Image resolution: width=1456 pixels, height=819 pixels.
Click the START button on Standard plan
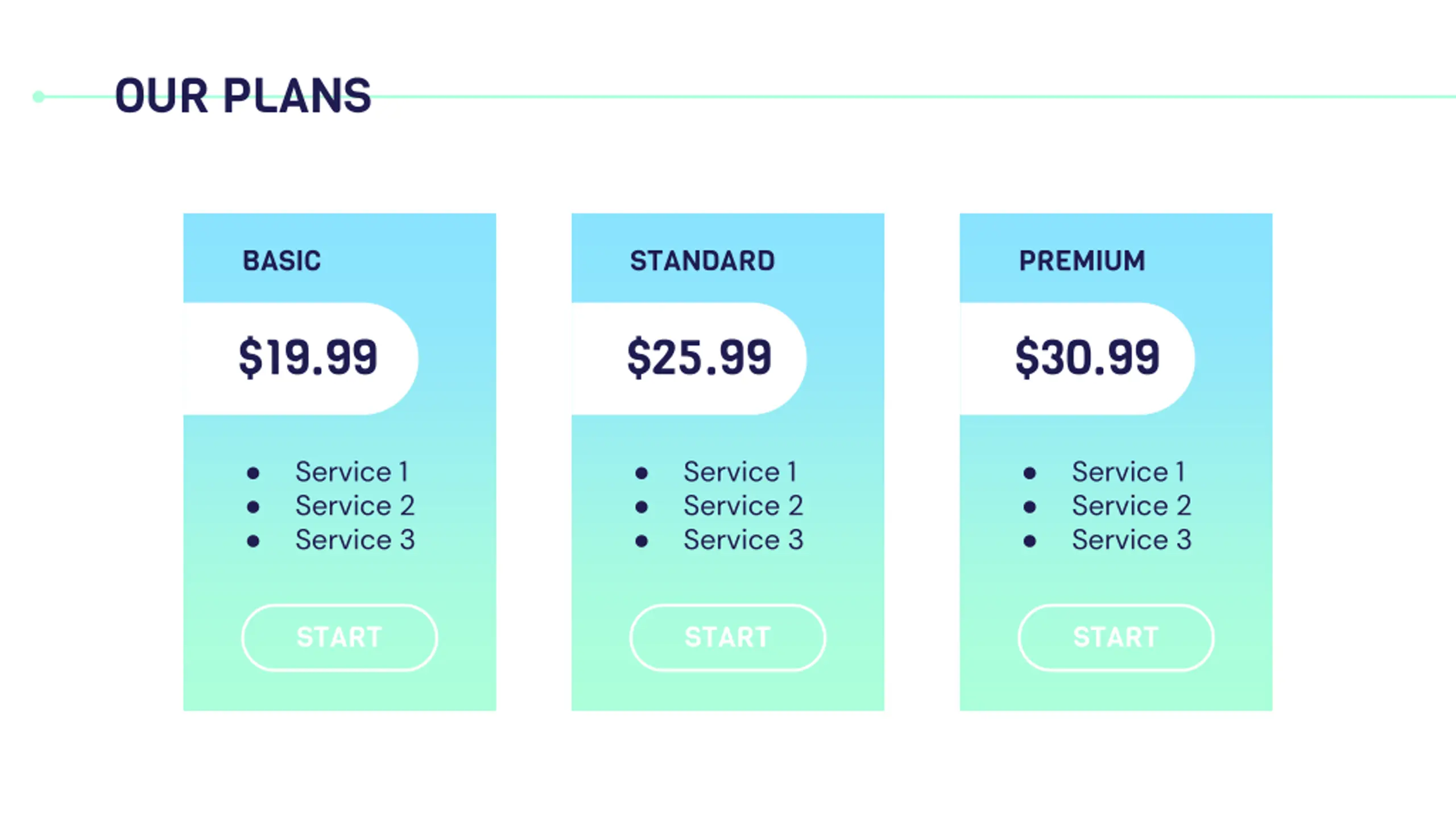727,638
